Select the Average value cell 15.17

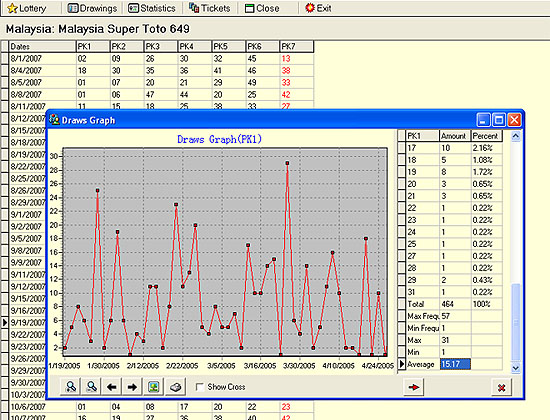click(x=455, y=364)
